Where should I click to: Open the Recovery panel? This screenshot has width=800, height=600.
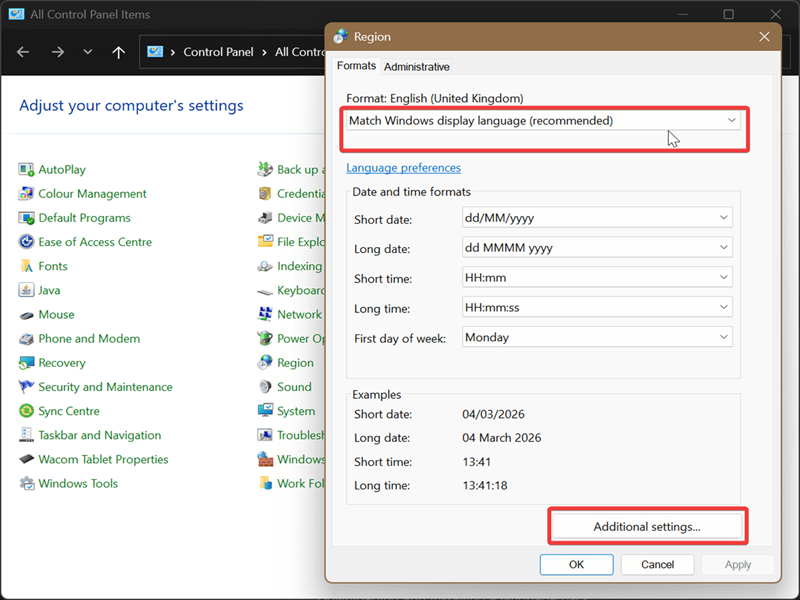61,362
